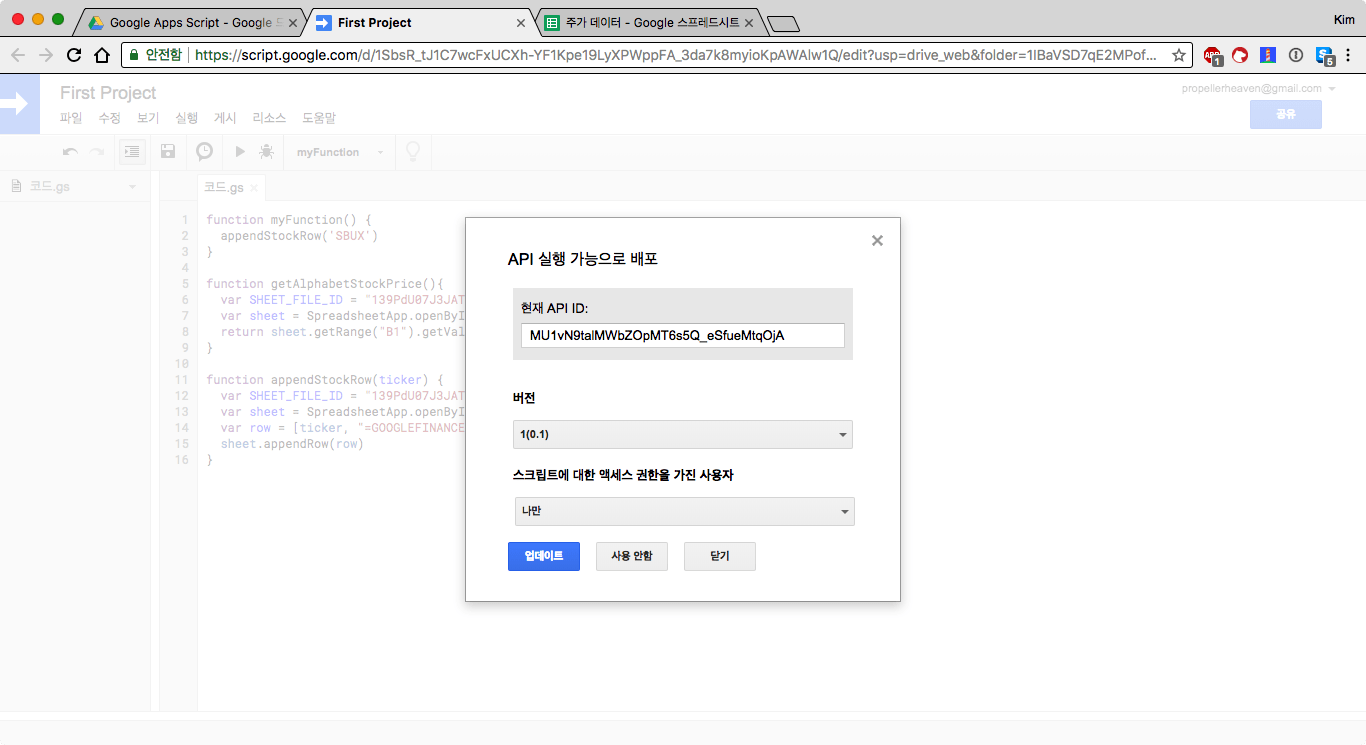Viewport: 1366px width, 745px height.
Task: Select the Debug bug icon
Action: click(266, 151)
